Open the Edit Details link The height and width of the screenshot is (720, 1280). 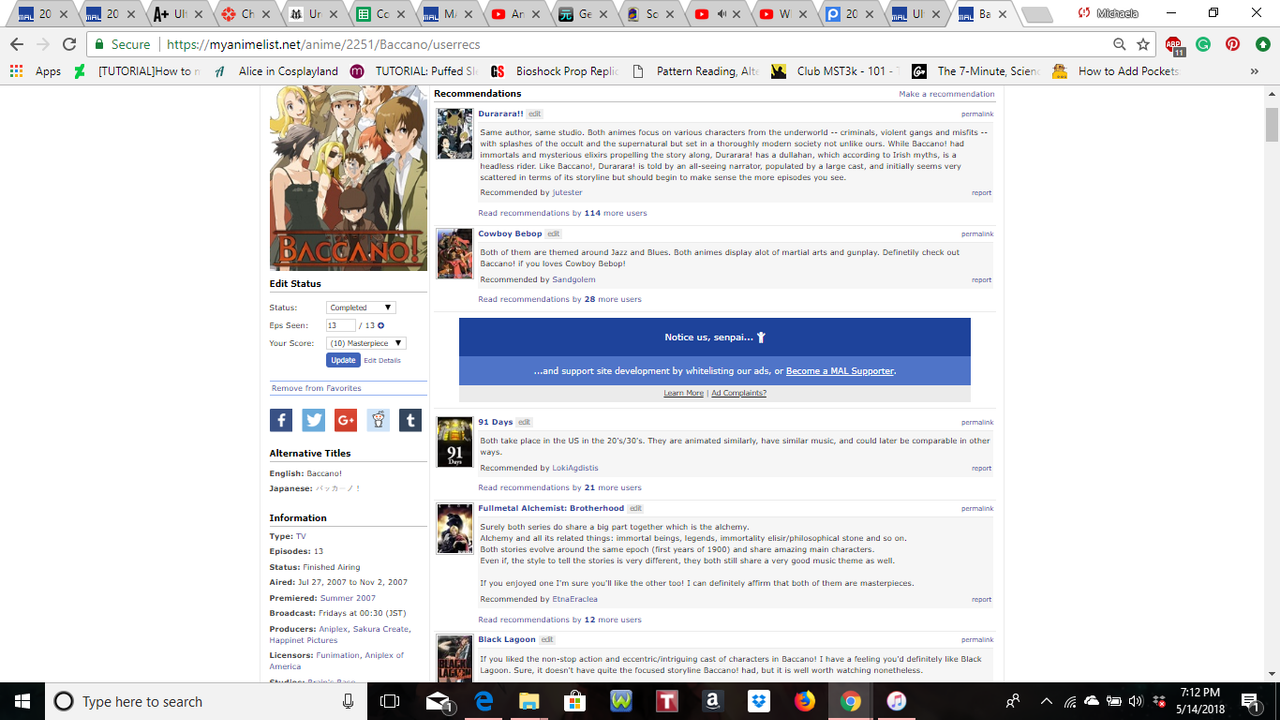(382, 360)
